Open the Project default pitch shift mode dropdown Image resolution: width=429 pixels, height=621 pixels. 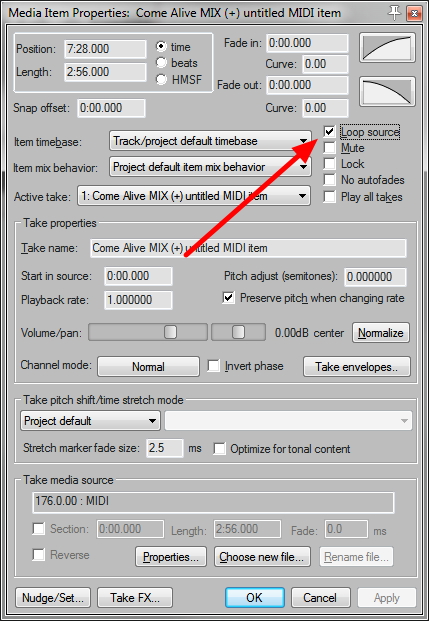(x=90, y=421)
